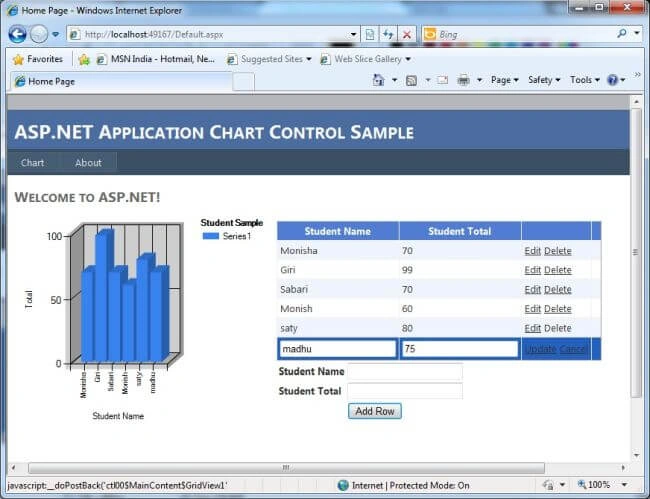Click the search magnifier icon

[x=621, y=34]
